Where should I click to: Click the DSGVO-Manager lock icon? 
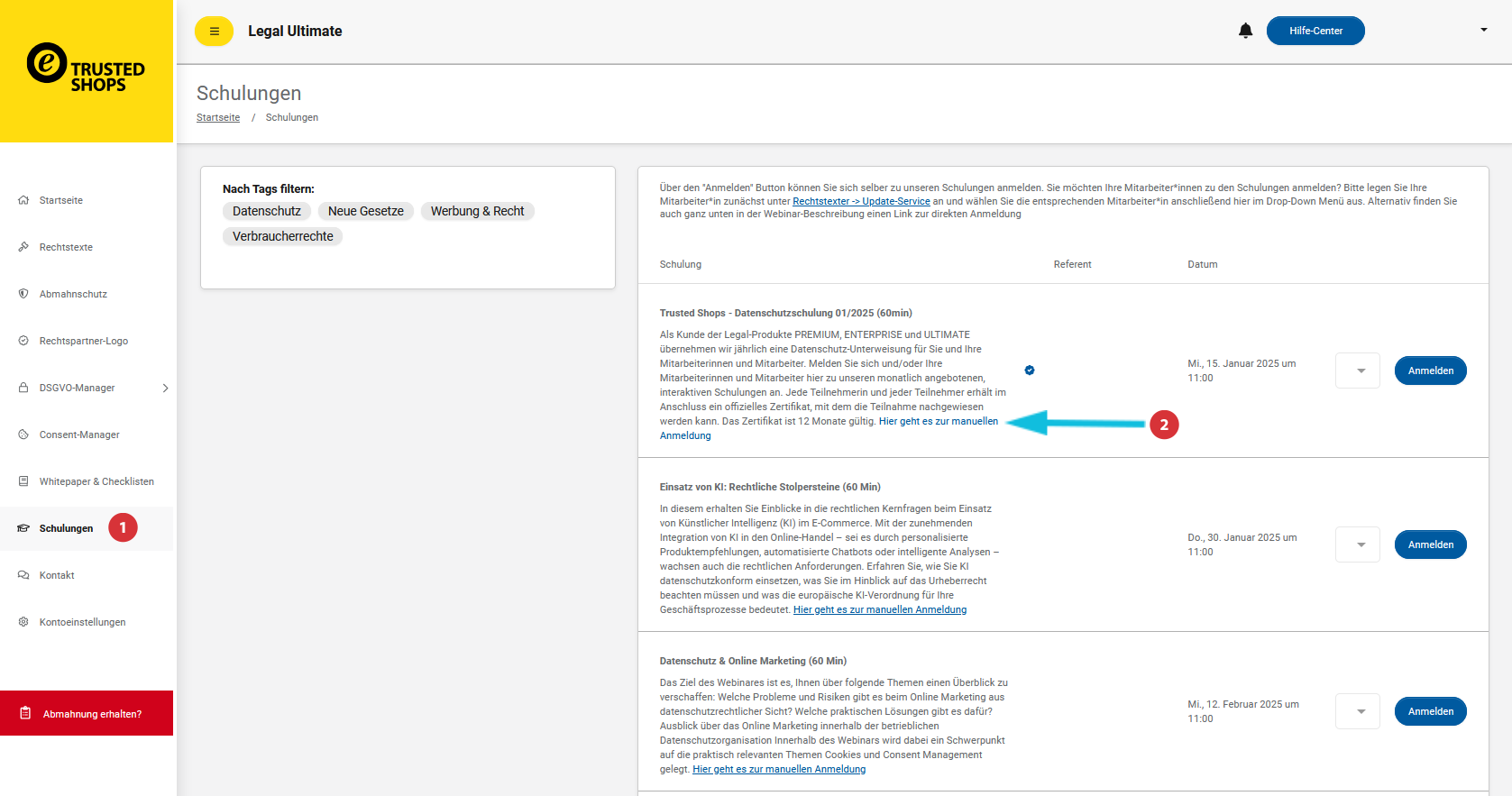[23, 388]
